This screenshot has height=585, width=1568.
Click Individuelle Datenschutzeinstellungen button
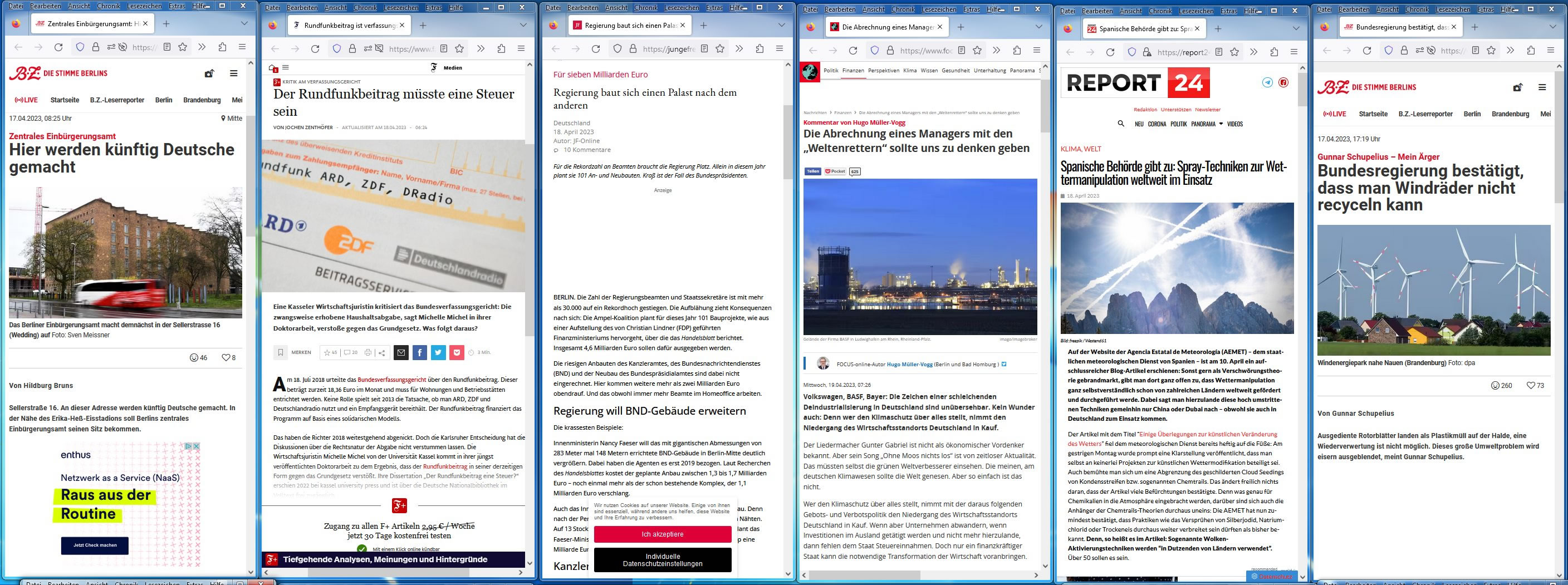pyautogui.click(x=662, y=559)
